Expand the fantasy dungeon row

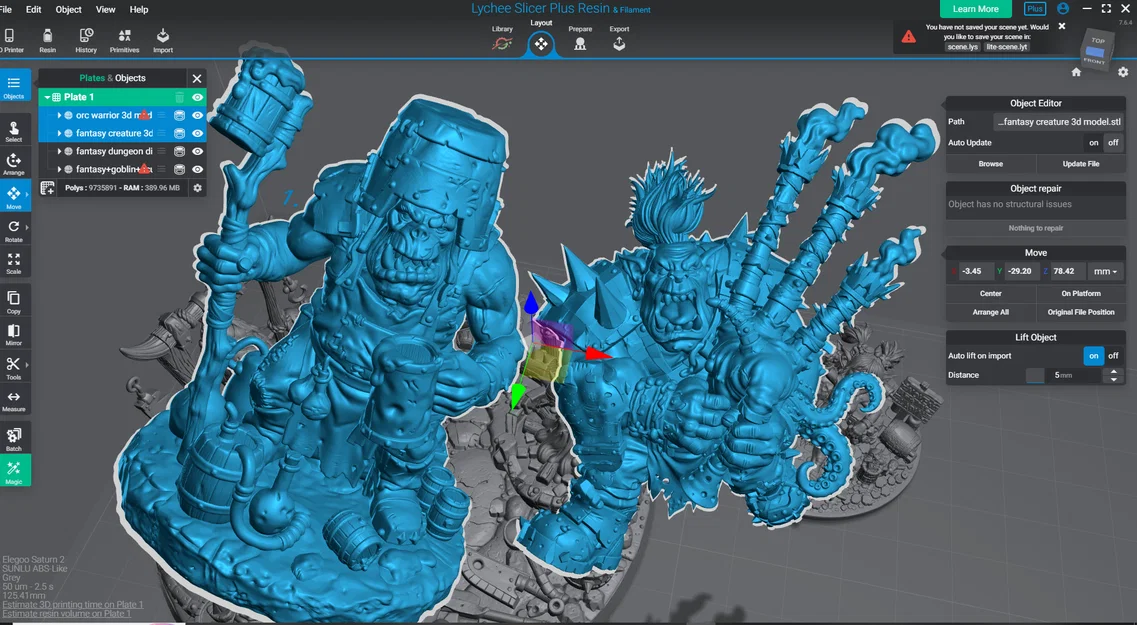click(59, 152)
